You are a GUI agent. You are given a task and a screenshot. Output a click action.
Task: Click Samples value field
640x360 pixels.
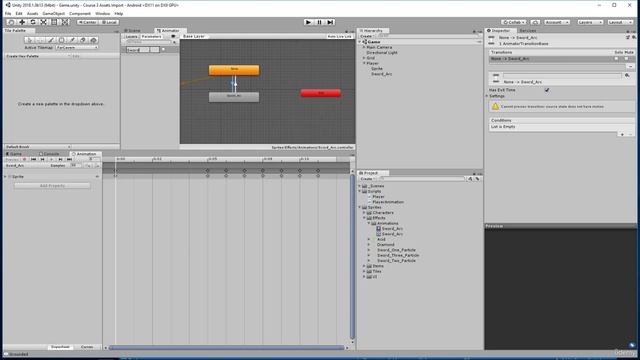coord(76,166)
